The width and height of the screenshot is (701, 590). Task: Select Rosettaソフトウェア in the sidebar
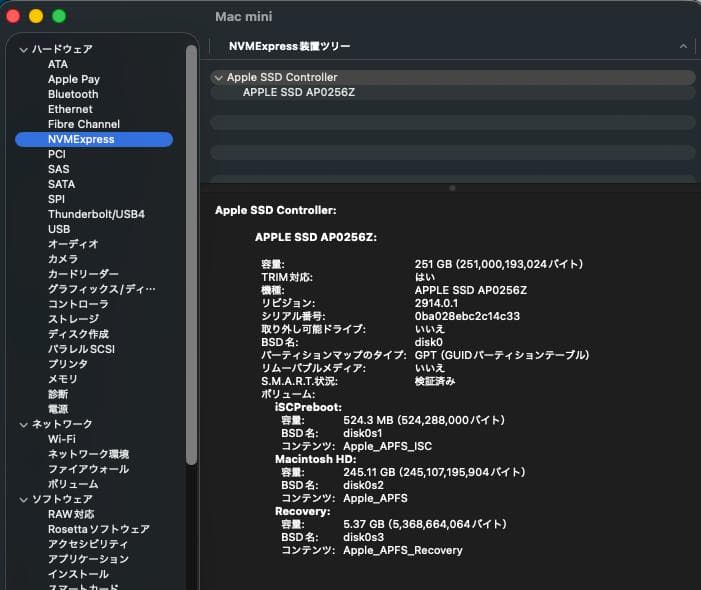point(99,529)
